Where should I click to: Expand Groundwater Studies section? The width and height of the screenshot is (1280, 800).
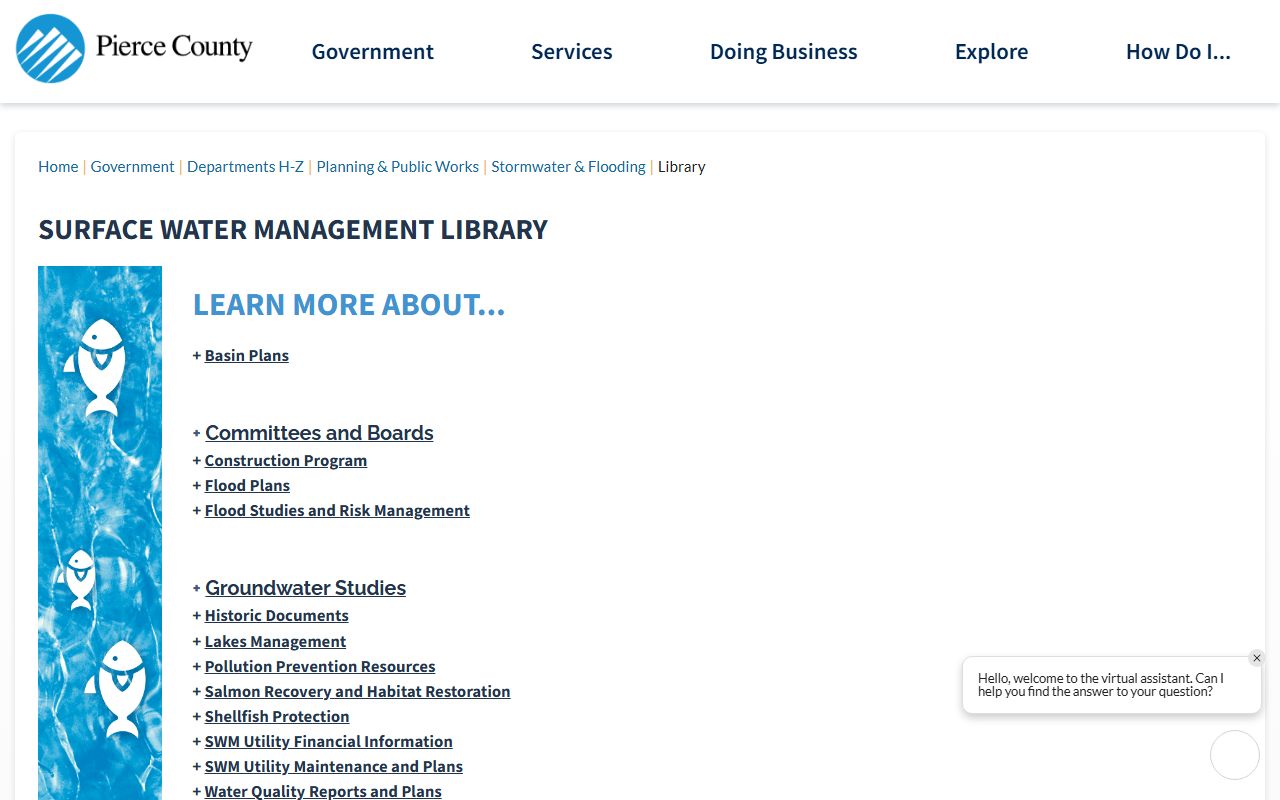(x=305, y=588)
